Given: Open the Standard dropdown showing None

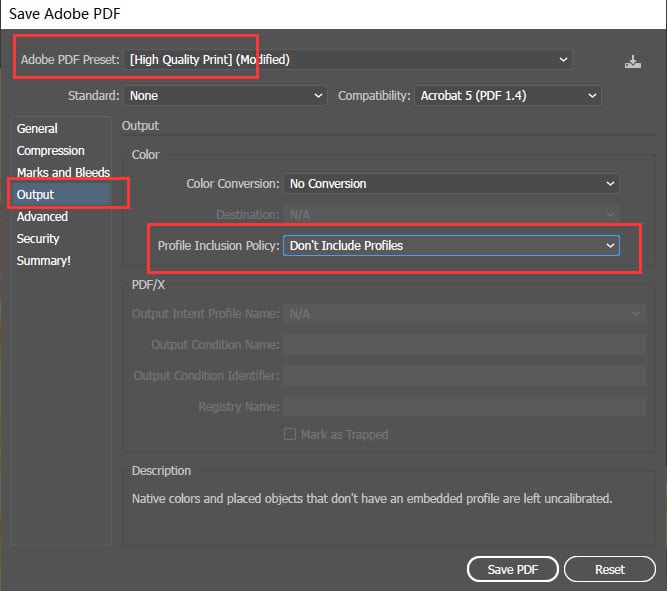Looking at the screenshot, I should tap(225, 96).
